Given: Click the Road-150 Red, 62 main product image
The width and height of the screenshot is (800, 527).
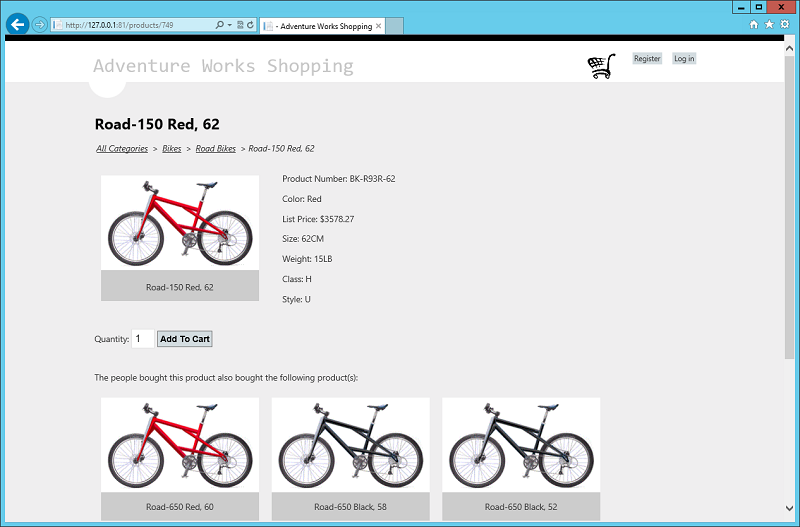Looking at the screenshot, I should pyautogui.click(x=180, y=222).
